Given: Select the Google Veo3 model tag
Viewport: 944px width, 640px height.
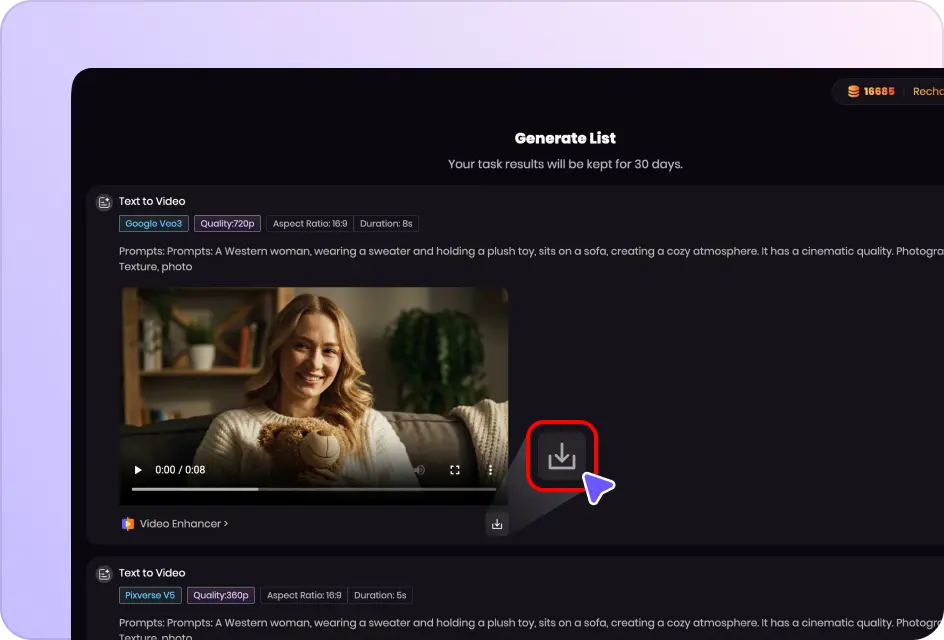Looking at the screenshot, I should 153,224.
